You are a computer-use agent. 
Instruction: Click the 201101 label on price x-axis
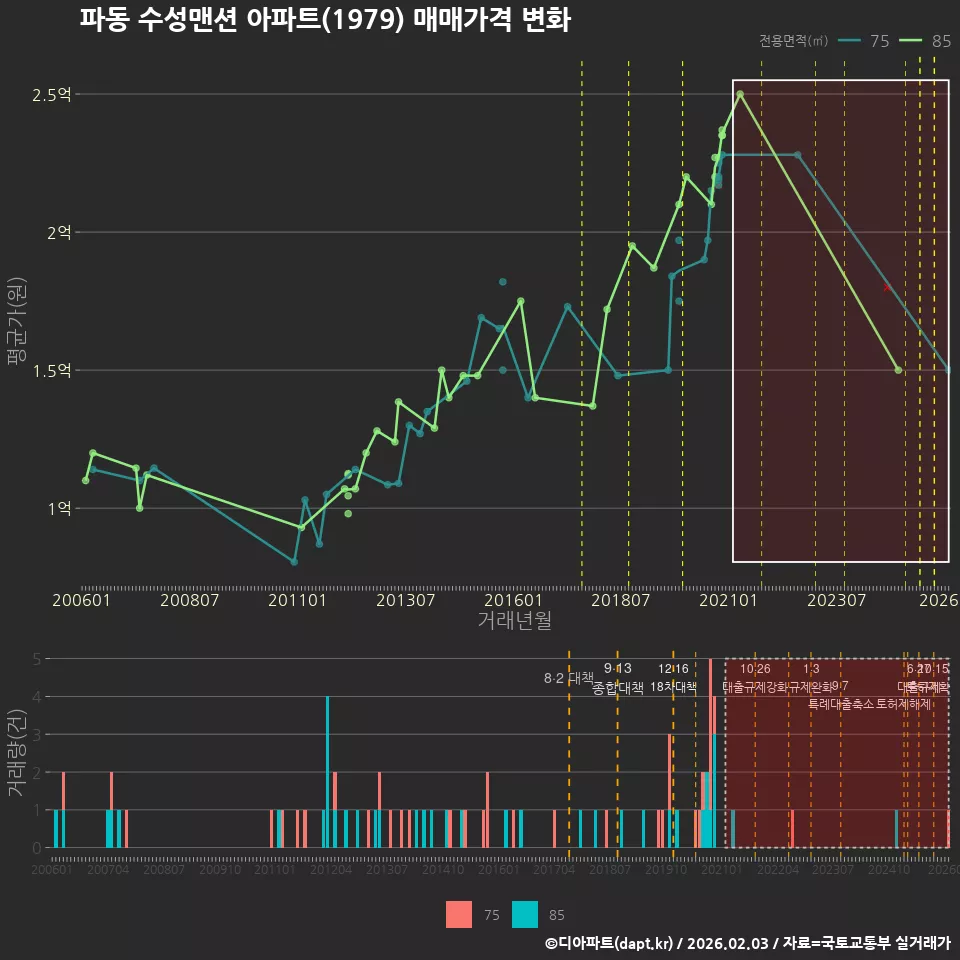coord(297,600)
